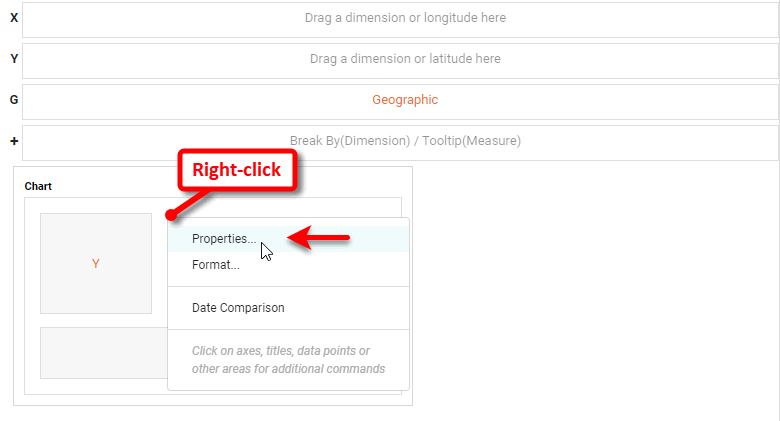Click the red Y letter in chart
The height and width of the screenshot is (421, 780).
click(x=96, y=264)
